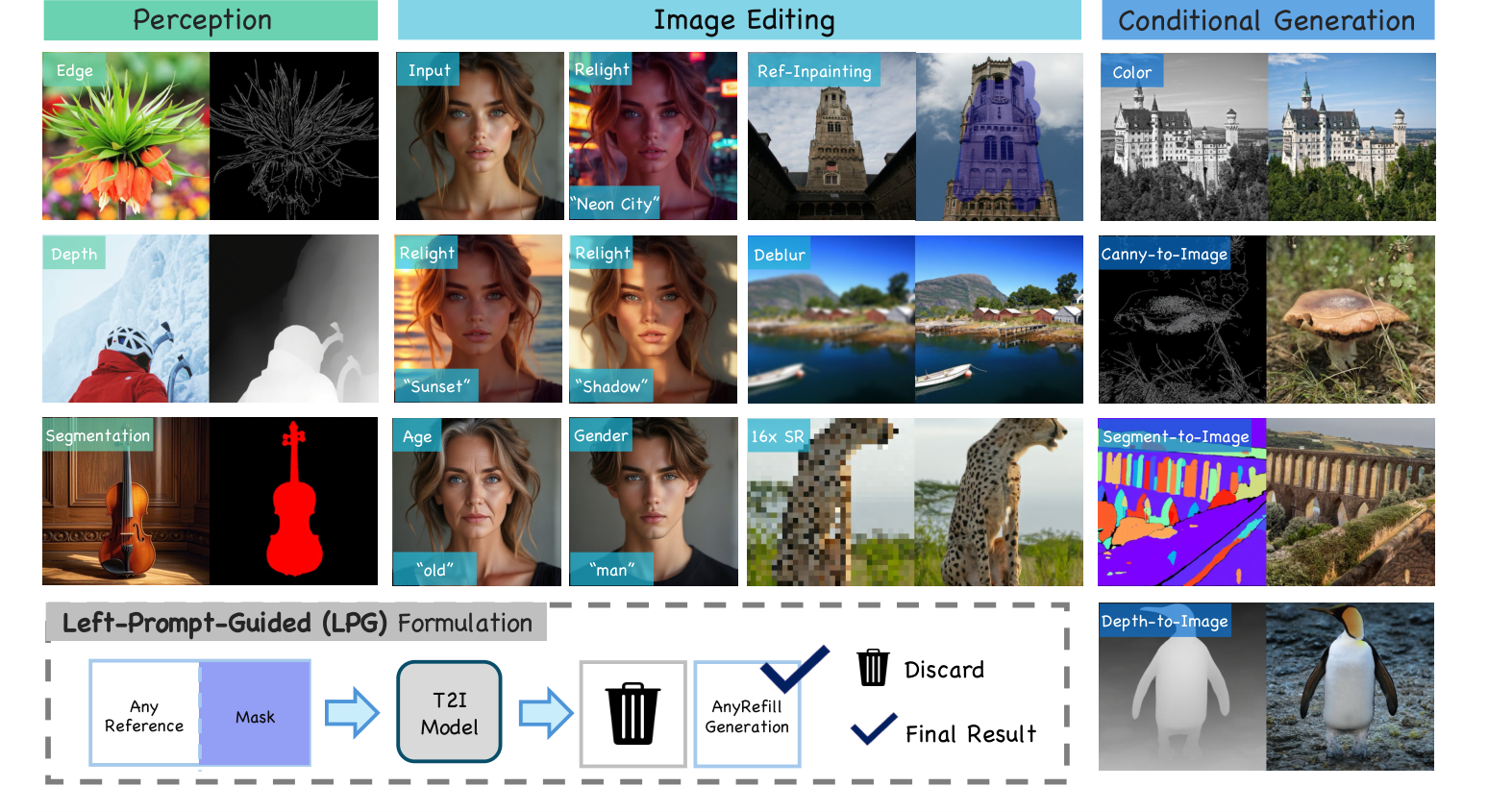Click the large trash can in the box

click(632, 713)
